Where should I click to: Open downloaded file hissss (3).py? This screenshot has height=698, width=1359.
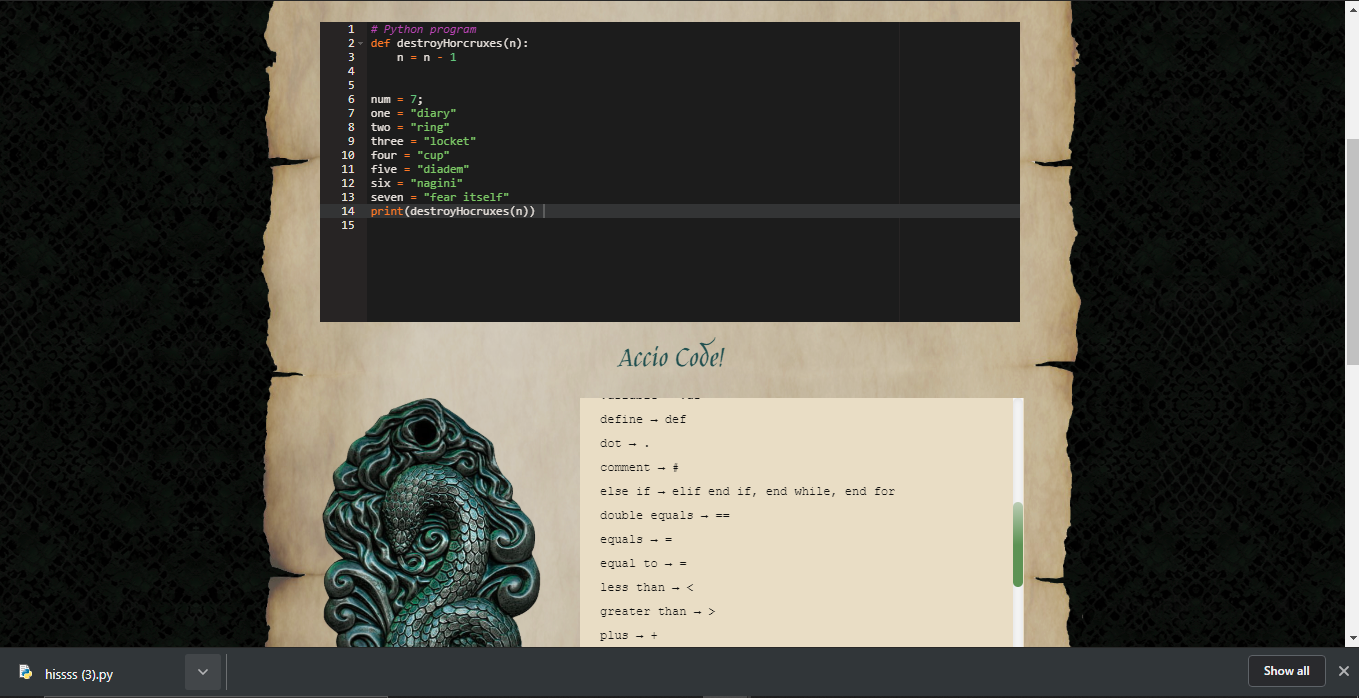pyautogui.click(x=79, y=674)
